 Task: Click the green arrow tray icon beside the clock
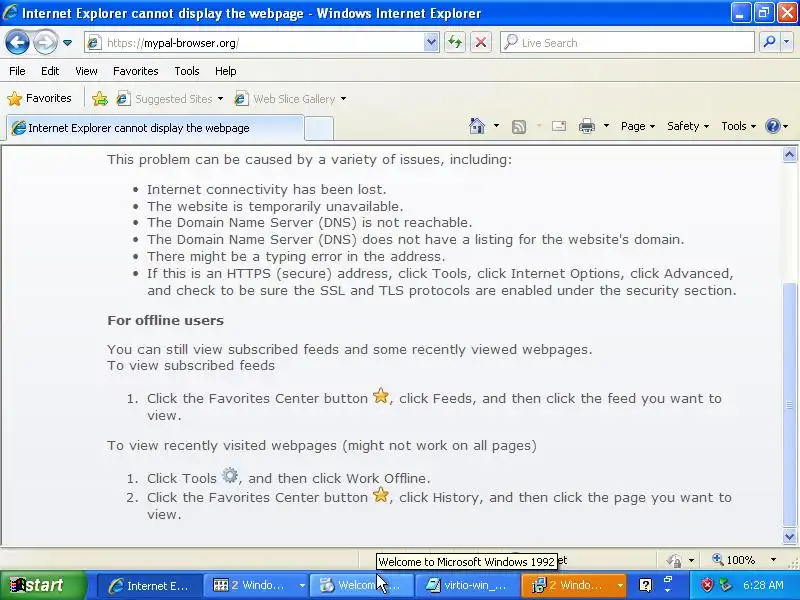725,586
